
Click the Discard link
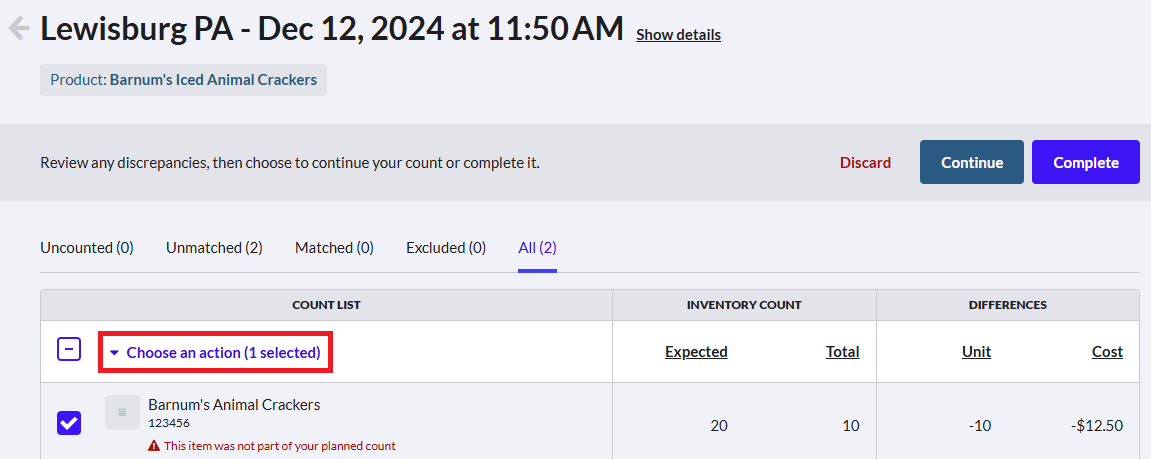[x=865, y=162]
